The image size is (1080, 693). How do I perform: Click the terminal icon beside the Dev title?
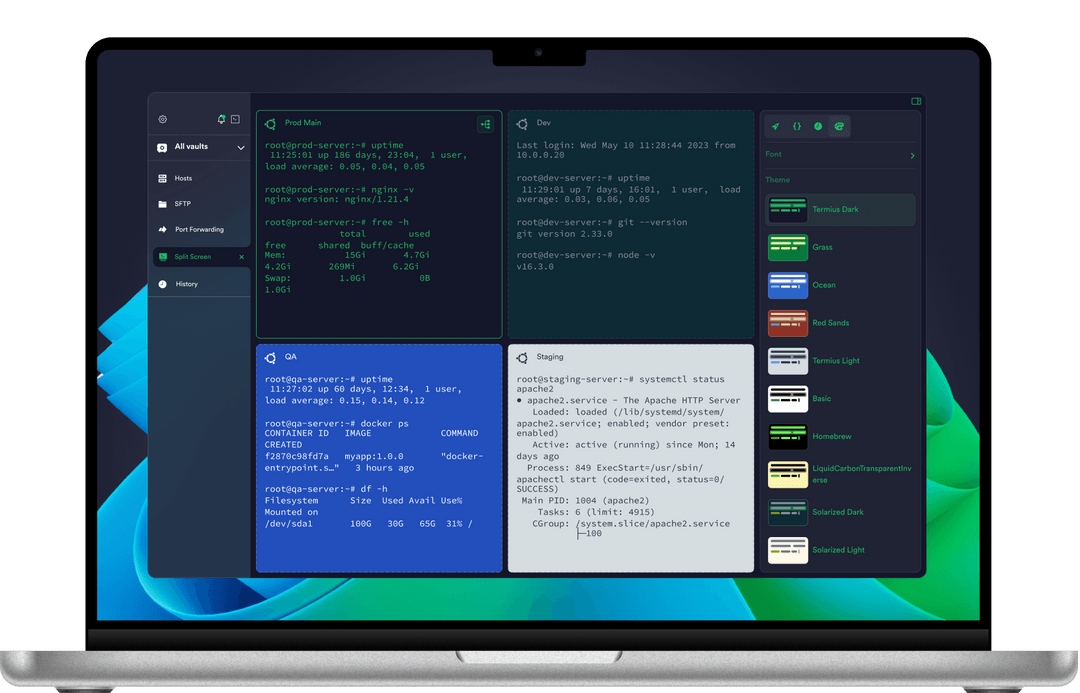point(521,124)
